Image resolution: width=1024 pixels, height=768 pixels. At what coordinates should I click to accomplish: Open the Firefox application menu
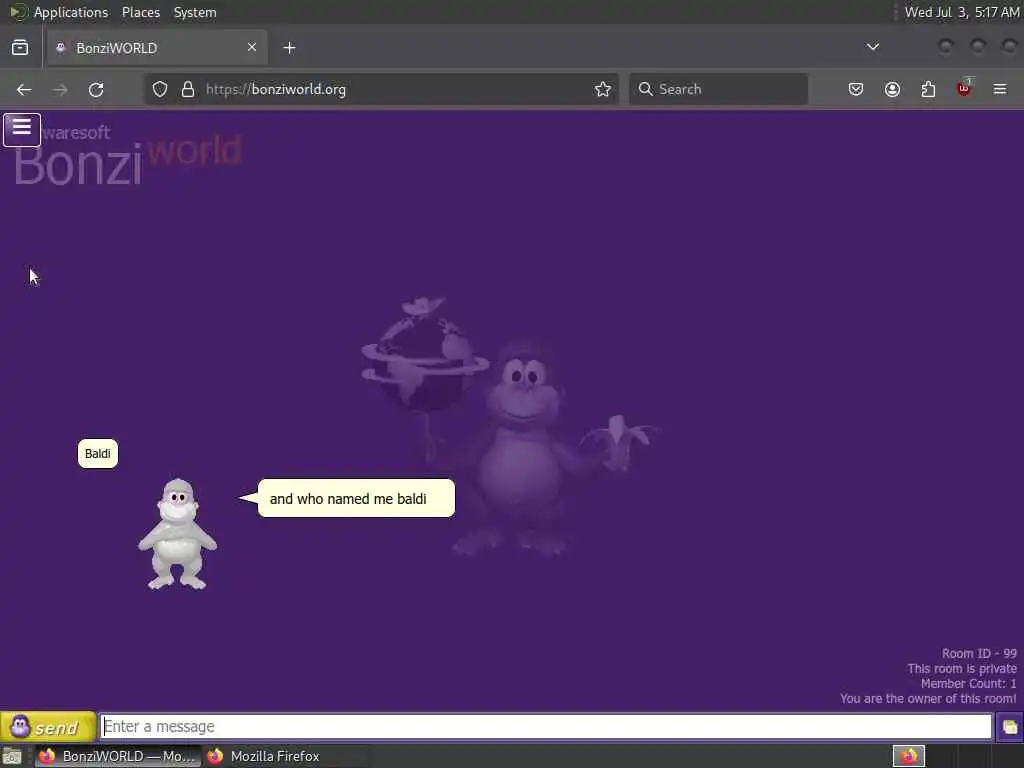pyautogui.click(x=1000, y=89)
